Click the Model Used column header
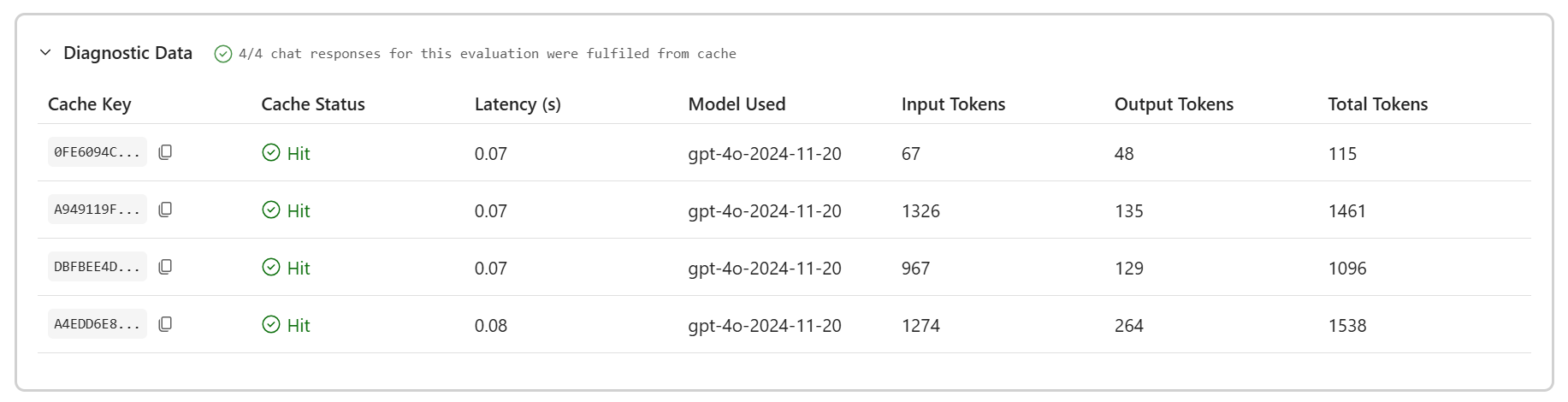The width and height of the screenshot is (1568, 402). 737,104
